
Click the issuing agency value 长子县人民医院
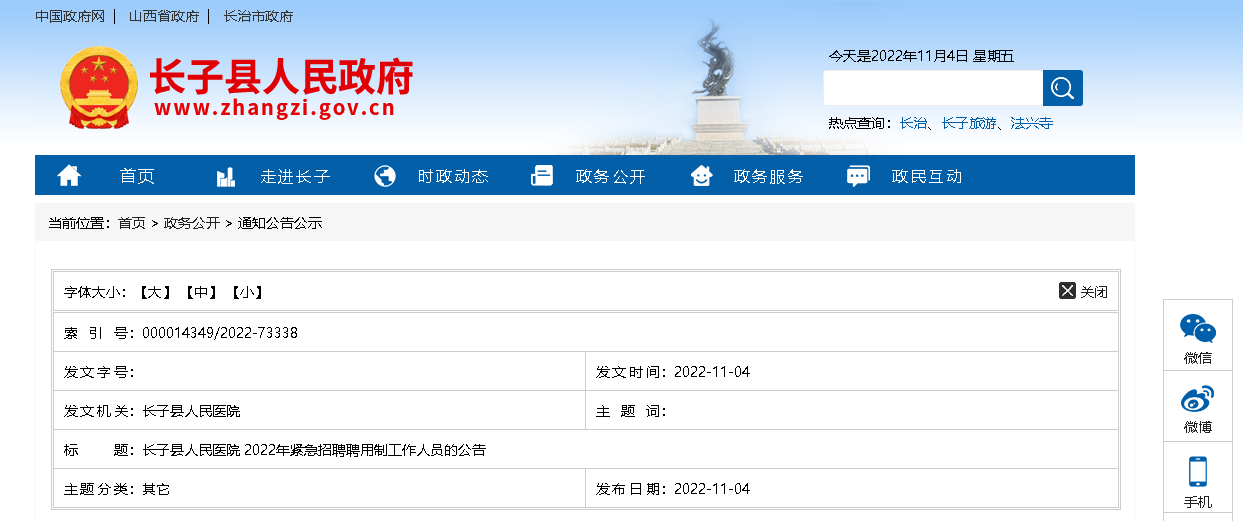click(192, 411)
